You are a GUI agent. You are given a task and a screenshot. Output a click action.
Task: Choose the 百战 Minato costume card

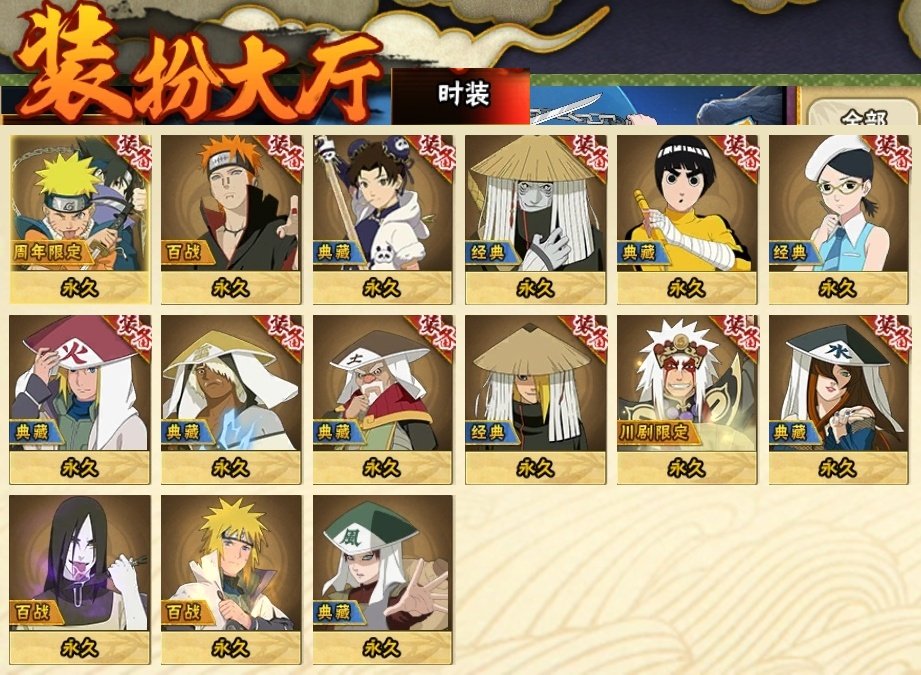(231, 580)
